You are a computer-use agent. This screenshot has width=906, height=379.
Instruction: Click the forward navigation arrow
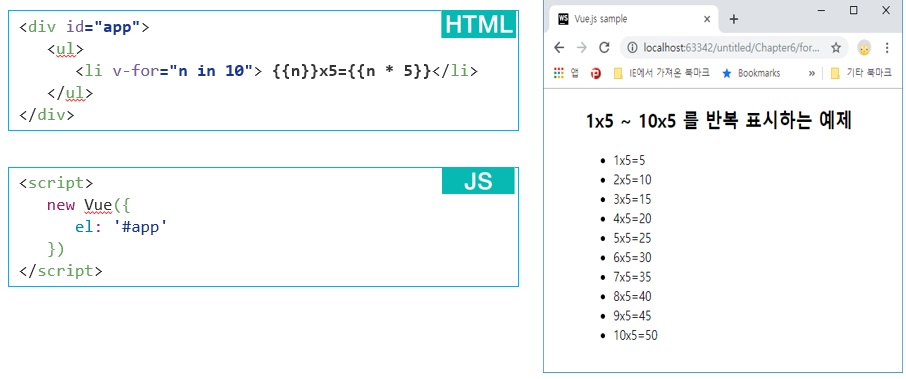tap(581, 48)
